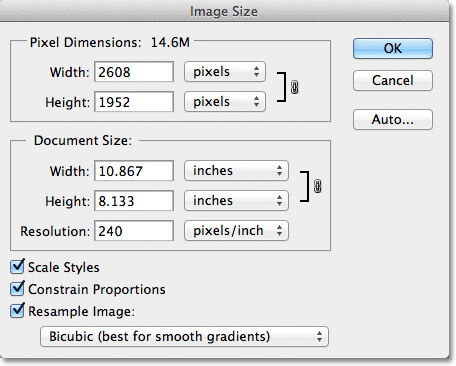
Task: Open the Bicubic resample method dropdown
Action: [184, 337]
